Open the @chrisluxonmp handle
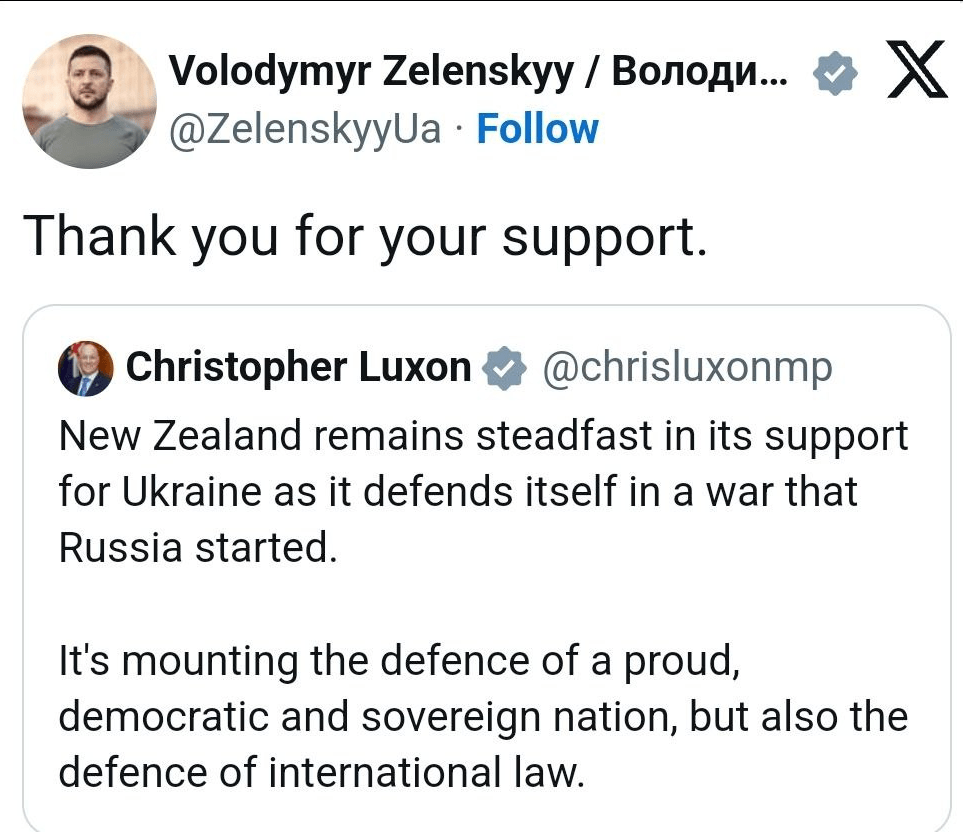 (686, 368)
